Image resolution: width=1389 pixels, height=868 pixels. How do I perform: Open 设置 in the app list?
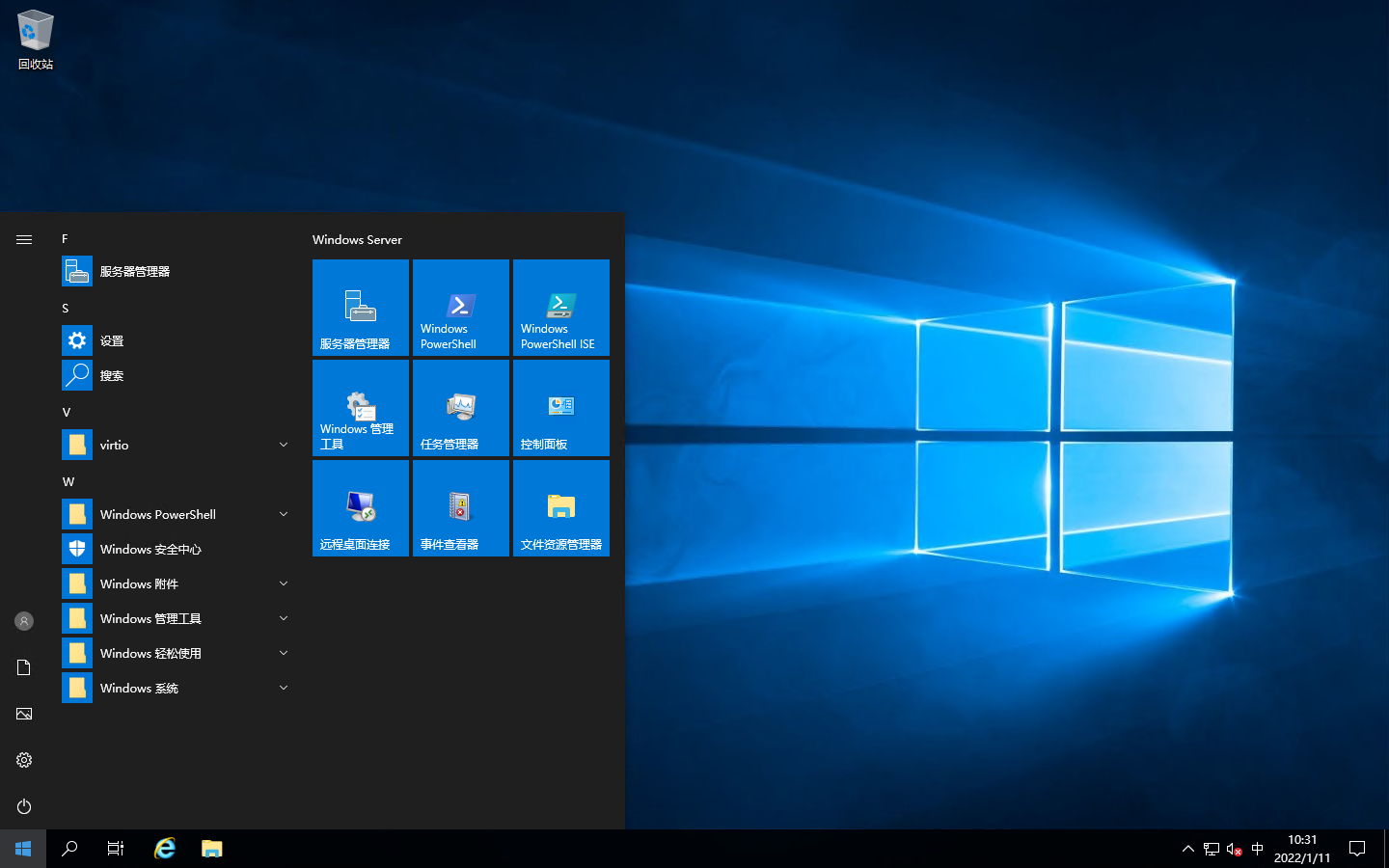click(x=177, y=340)
